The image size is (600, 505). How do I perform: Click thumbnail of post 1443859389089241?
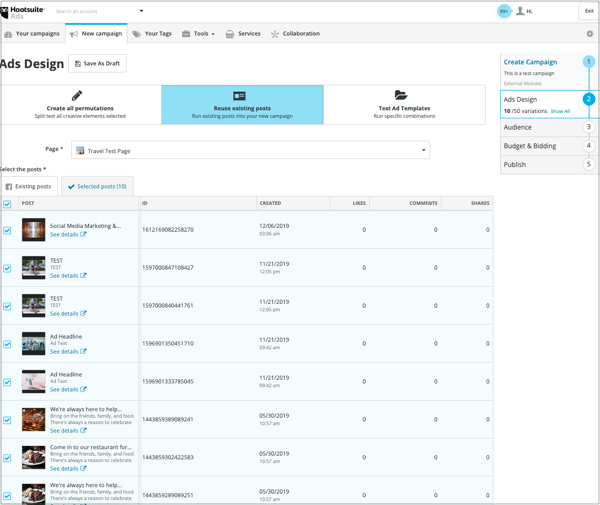33,419
